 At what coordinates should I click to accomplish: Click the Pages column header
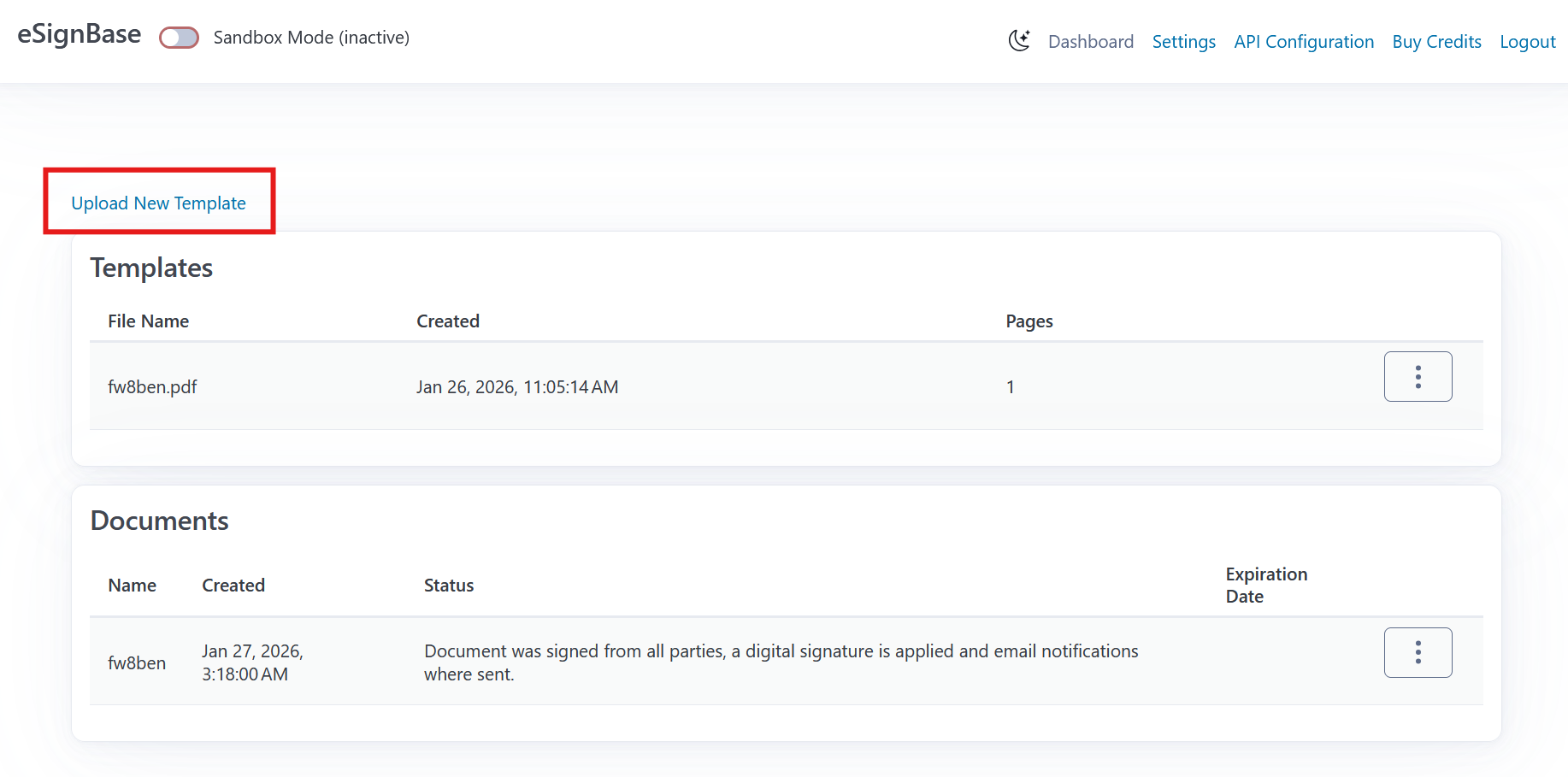click(x=1029, y=321)
